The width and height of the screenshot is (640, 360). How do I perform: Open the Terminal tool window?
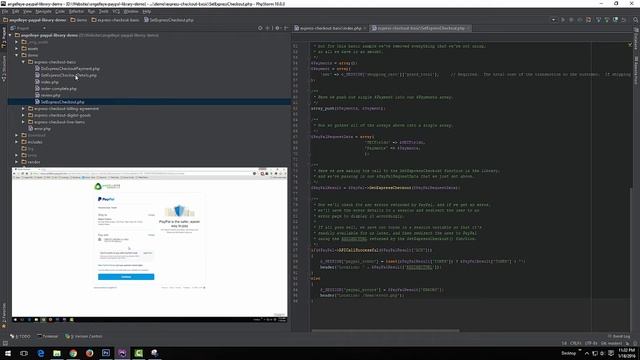coord(48,336)
